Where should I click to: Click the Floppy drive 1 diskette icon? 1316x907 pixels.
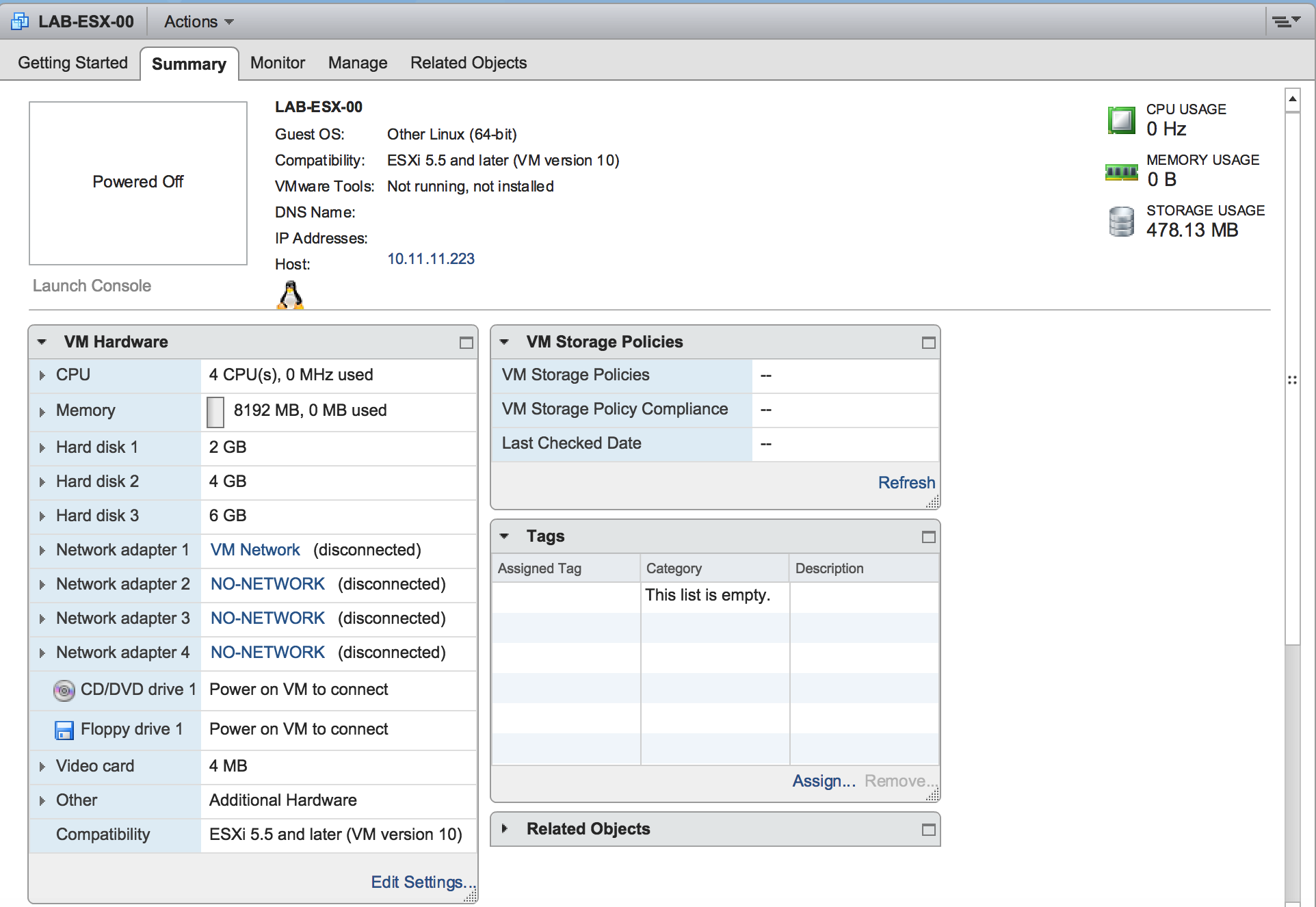pos(64,730)
